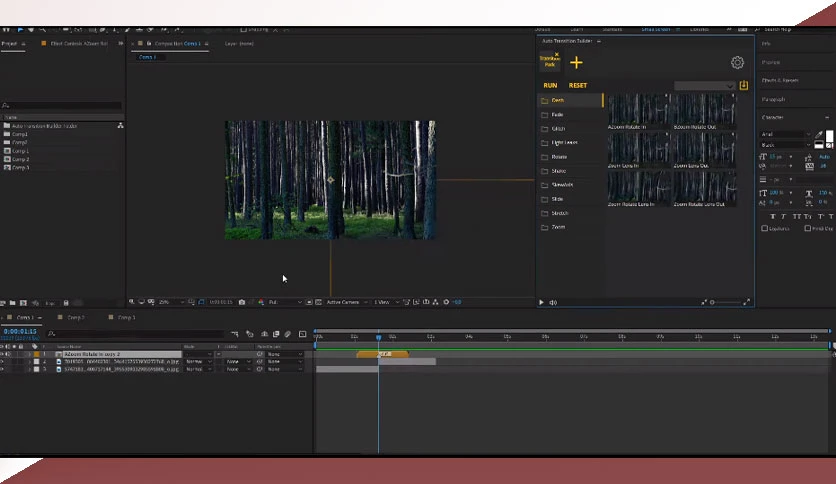Open the Arial font family dropdown

point(785,134)
